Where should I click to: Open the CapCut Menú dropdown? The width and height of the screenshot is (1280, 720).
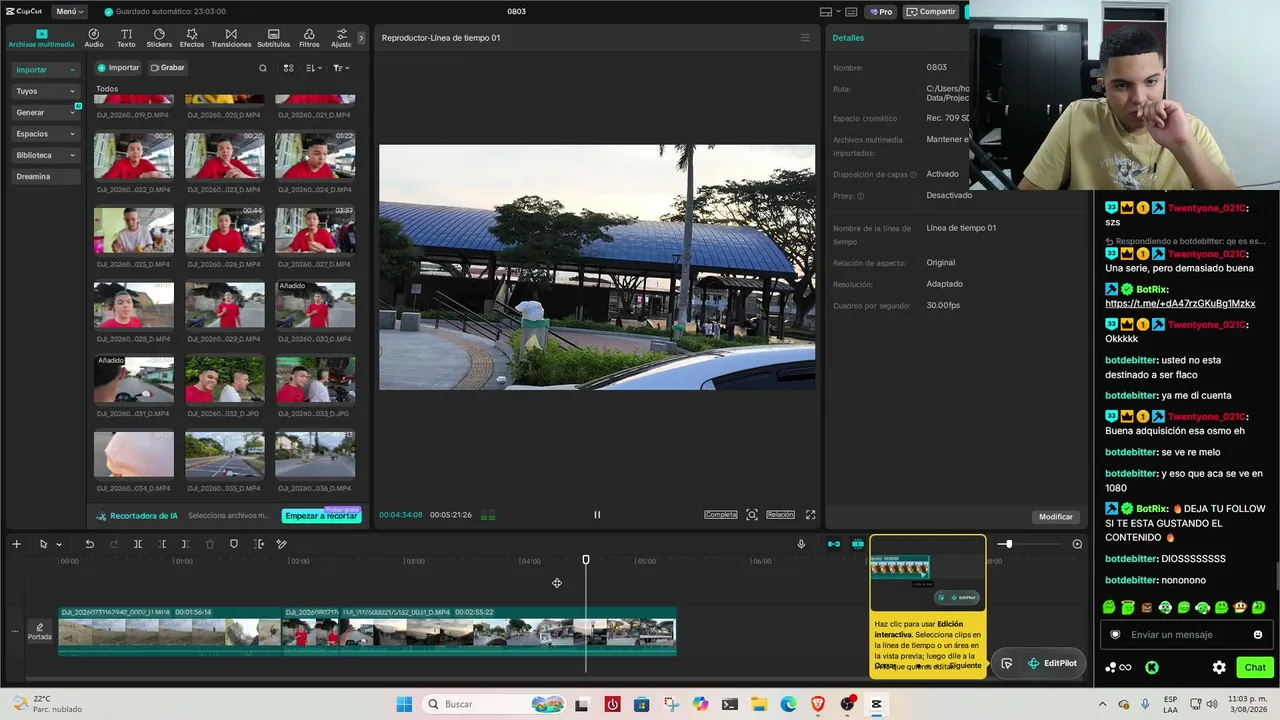coord(70,12)
